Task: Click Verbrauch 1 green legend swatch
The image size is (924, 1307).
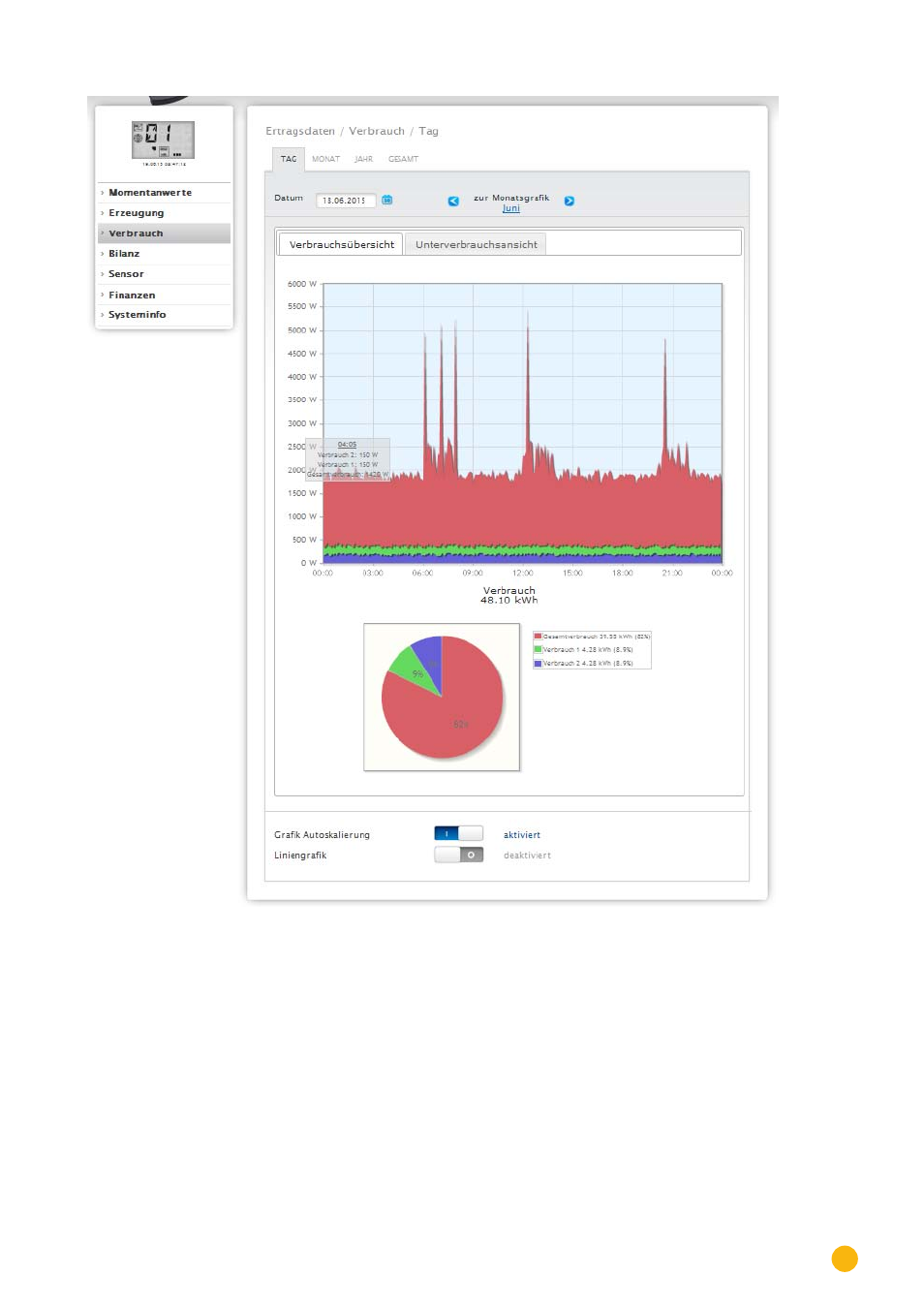Action: click(538, 650)
